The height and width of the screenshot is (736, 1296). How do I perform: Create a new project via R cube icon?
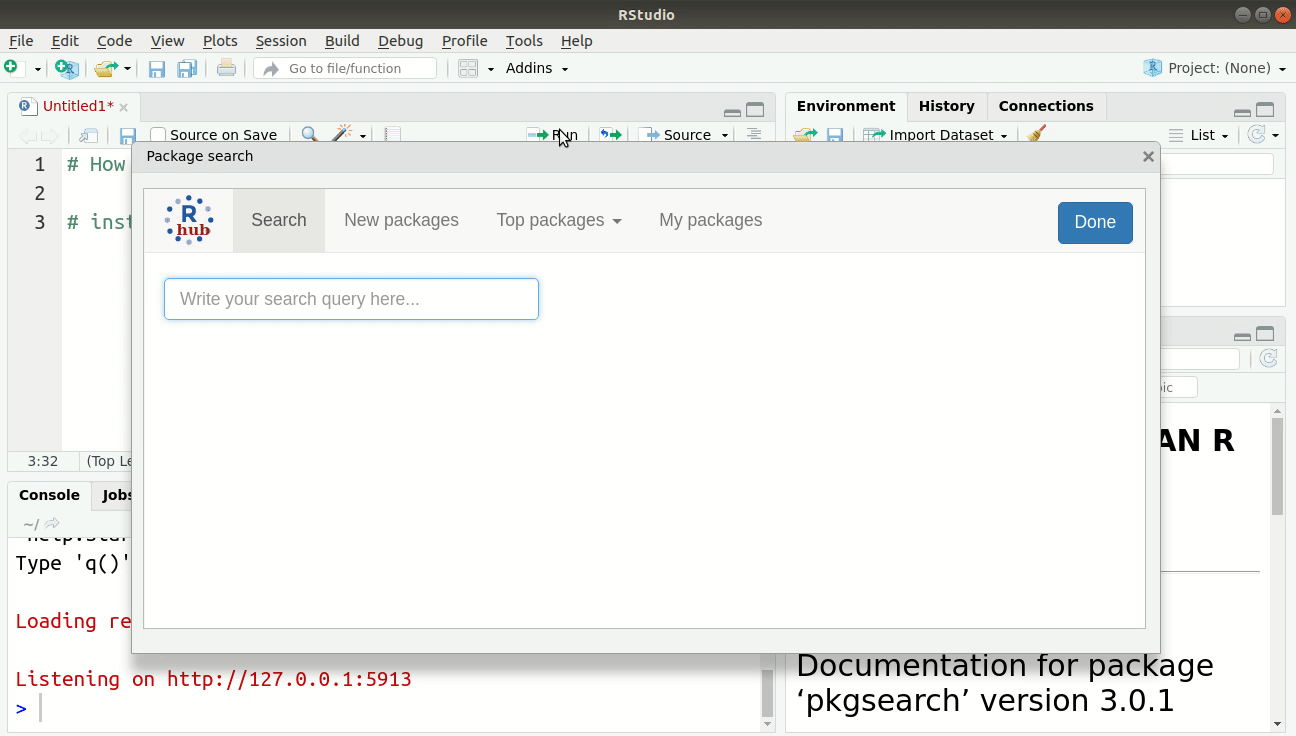click(x=67, y=68)
